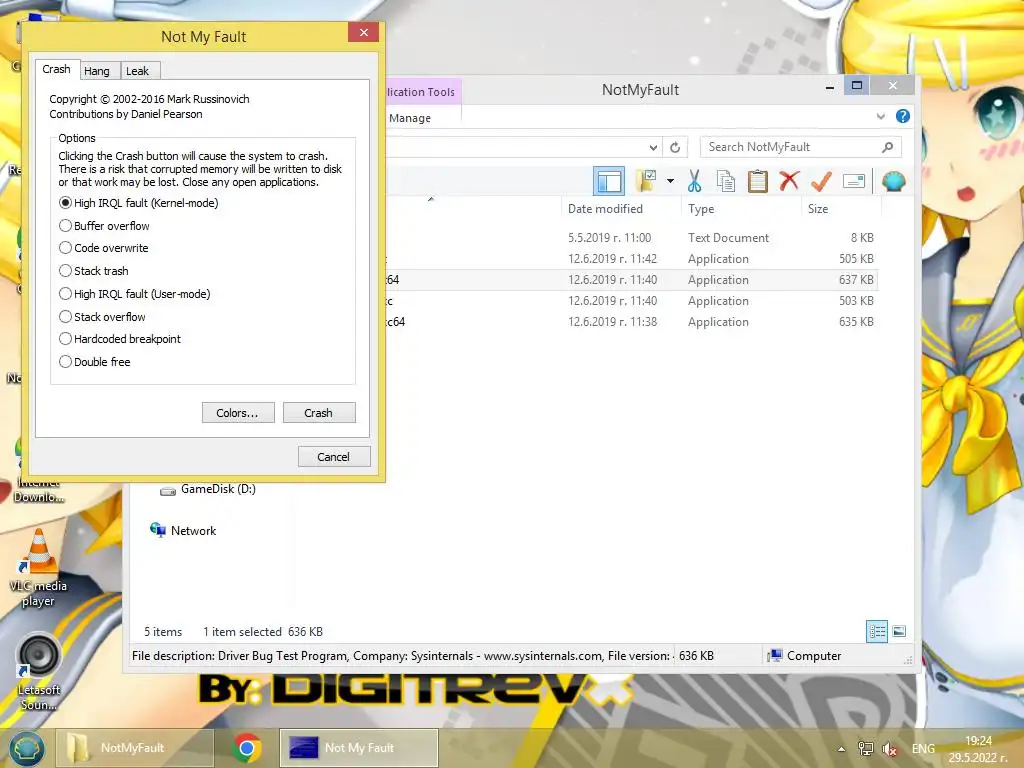Click the muted volume tray icon
Viewport: 1024px width, 768px height.
click(x=889, y=749)
